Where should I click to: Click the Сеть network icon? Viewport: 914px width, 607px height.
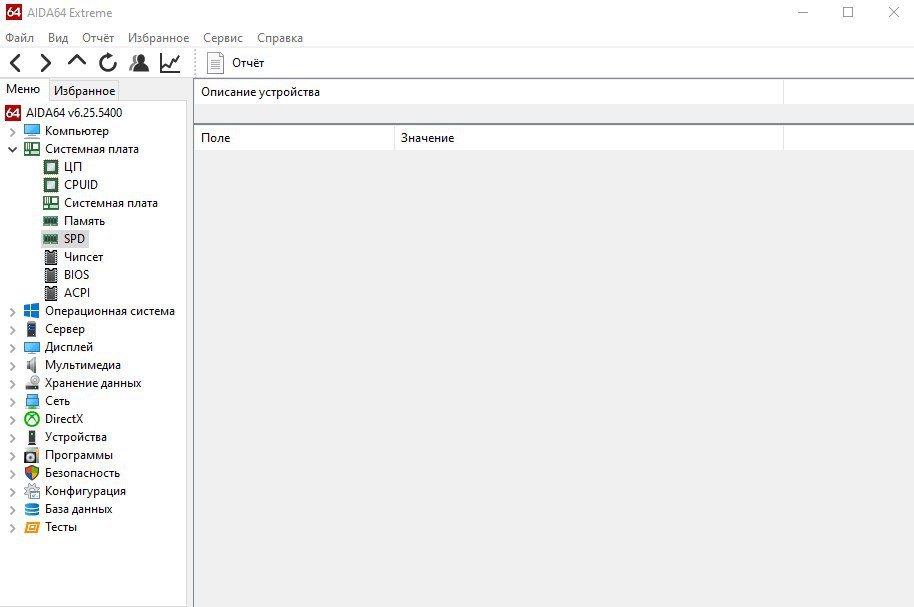click(x=32, y=401)
